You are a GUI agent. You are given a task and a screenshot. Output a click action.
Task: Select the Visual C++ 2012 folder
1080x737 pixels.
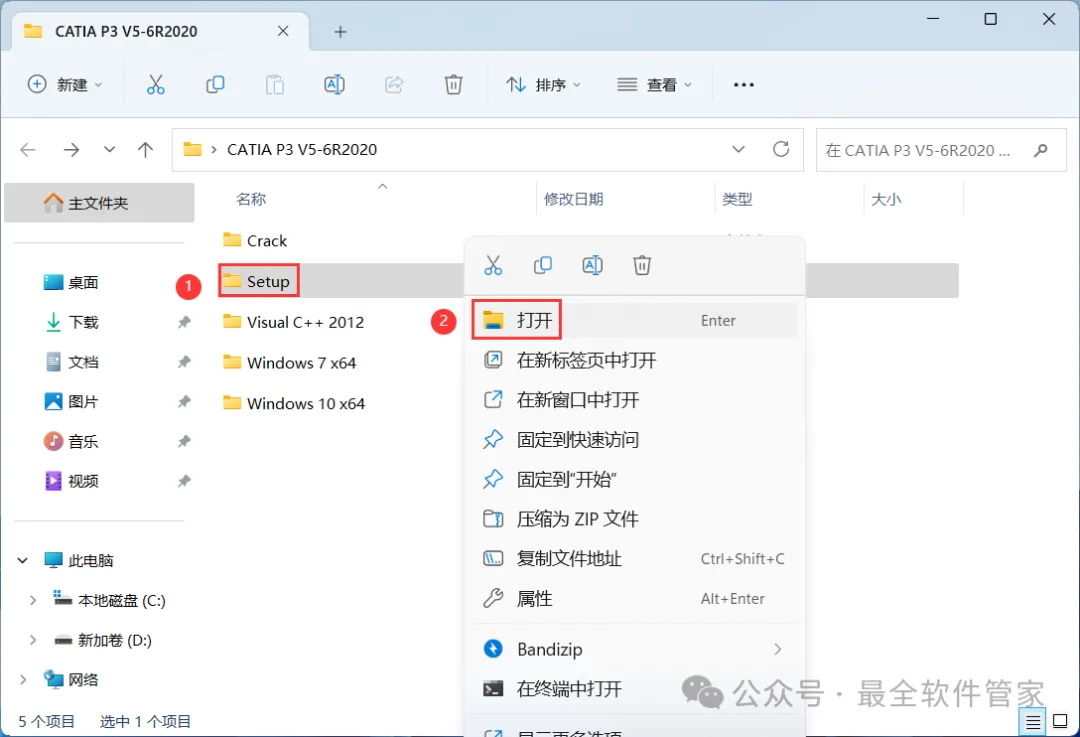(x=293, y=322)
